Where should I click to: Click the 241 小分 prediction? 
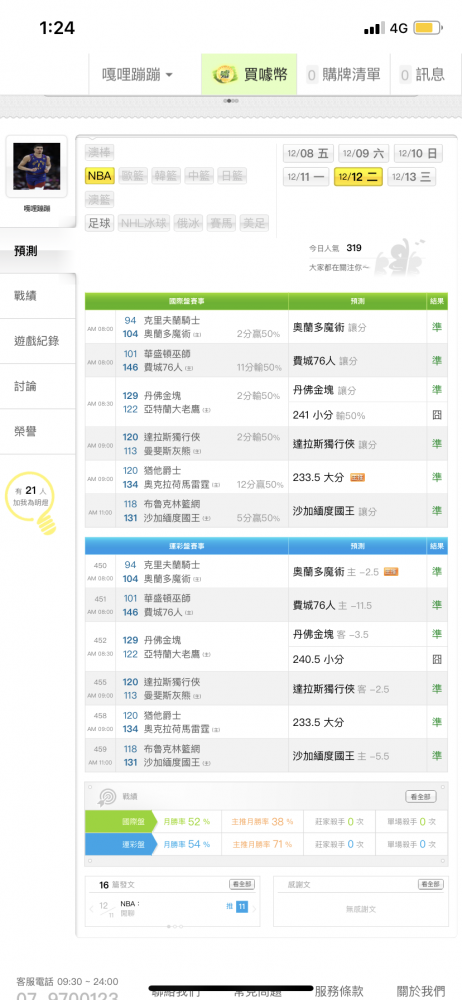329,415
